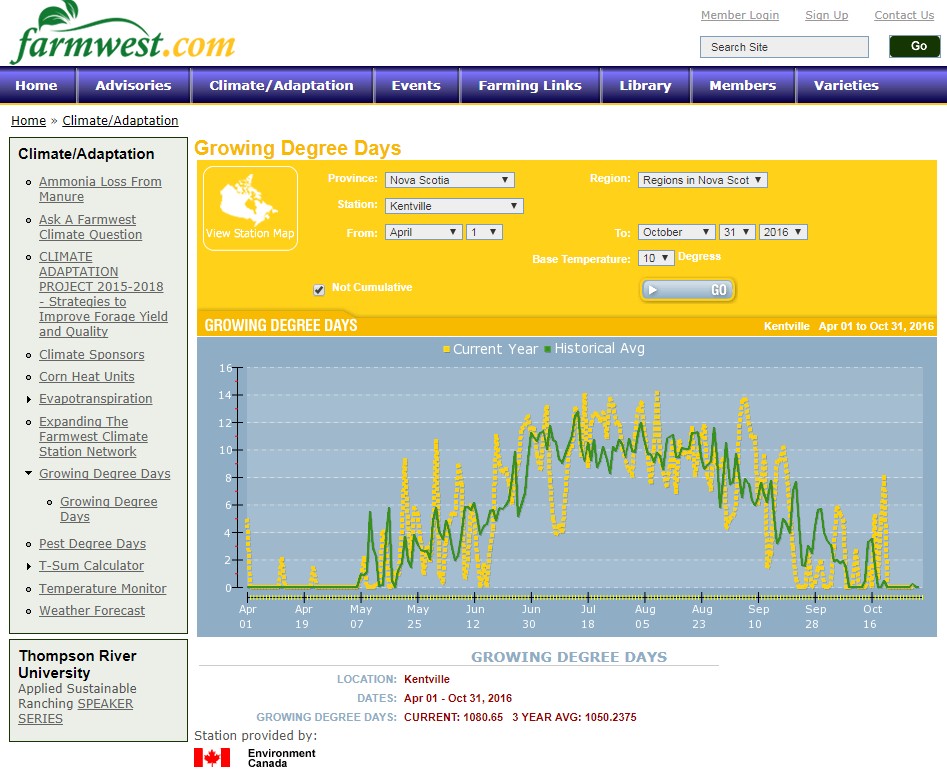Screen dimensions: 947x784
Task: Open the Base Temperature dropdown
Action: (x=655, y=258)
